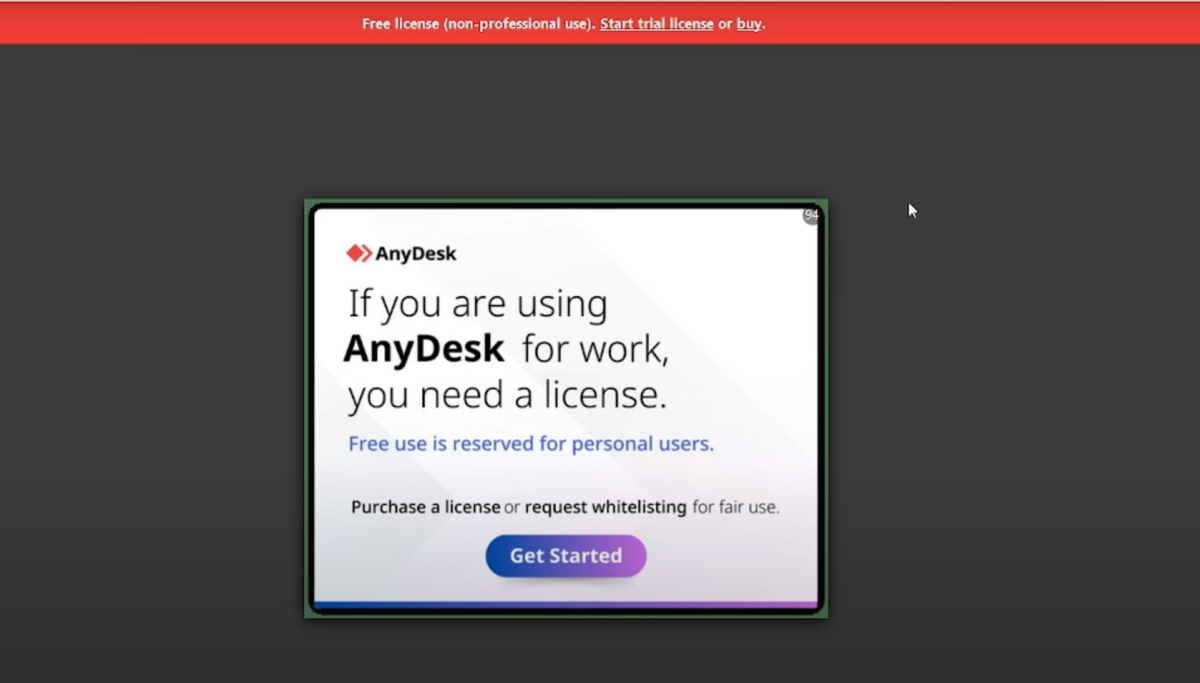
Task: Click "Free use is reserved for personal users."
Action: coord(531,444)
